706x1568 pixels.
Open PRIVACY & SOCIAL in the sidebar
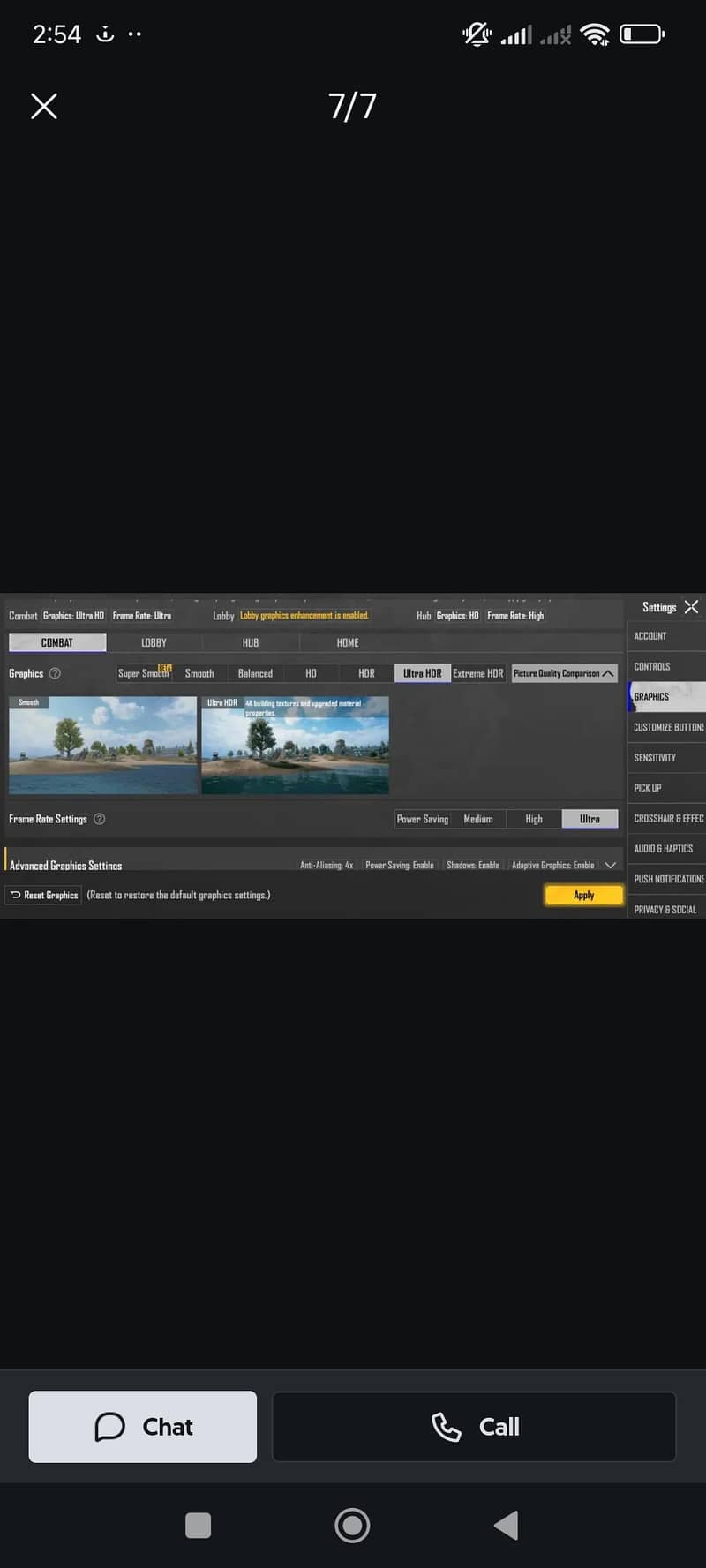tap(666, 909)
